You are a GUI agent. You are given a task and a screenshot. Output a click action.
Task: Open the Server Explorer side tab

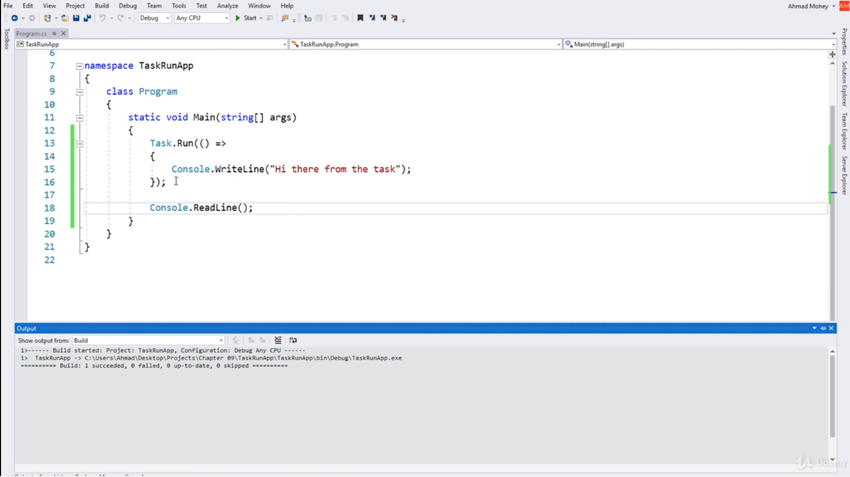(844, 175)
